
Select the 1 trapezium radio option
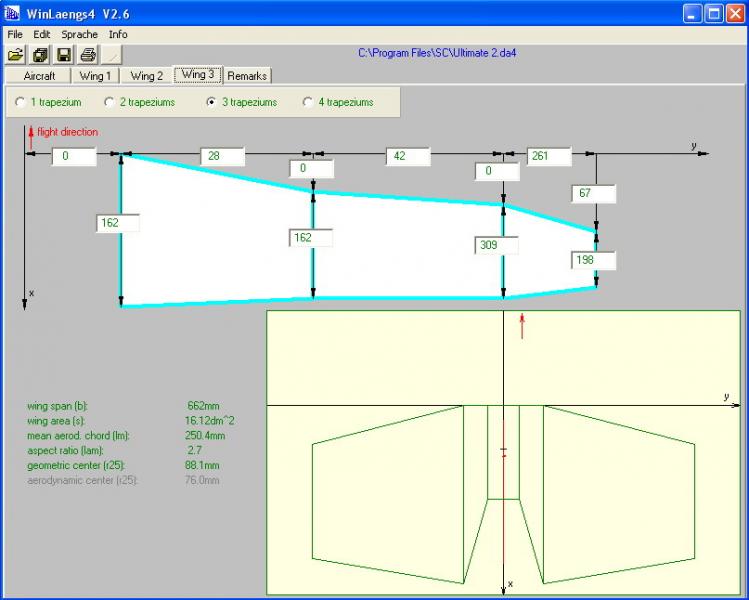21,102
